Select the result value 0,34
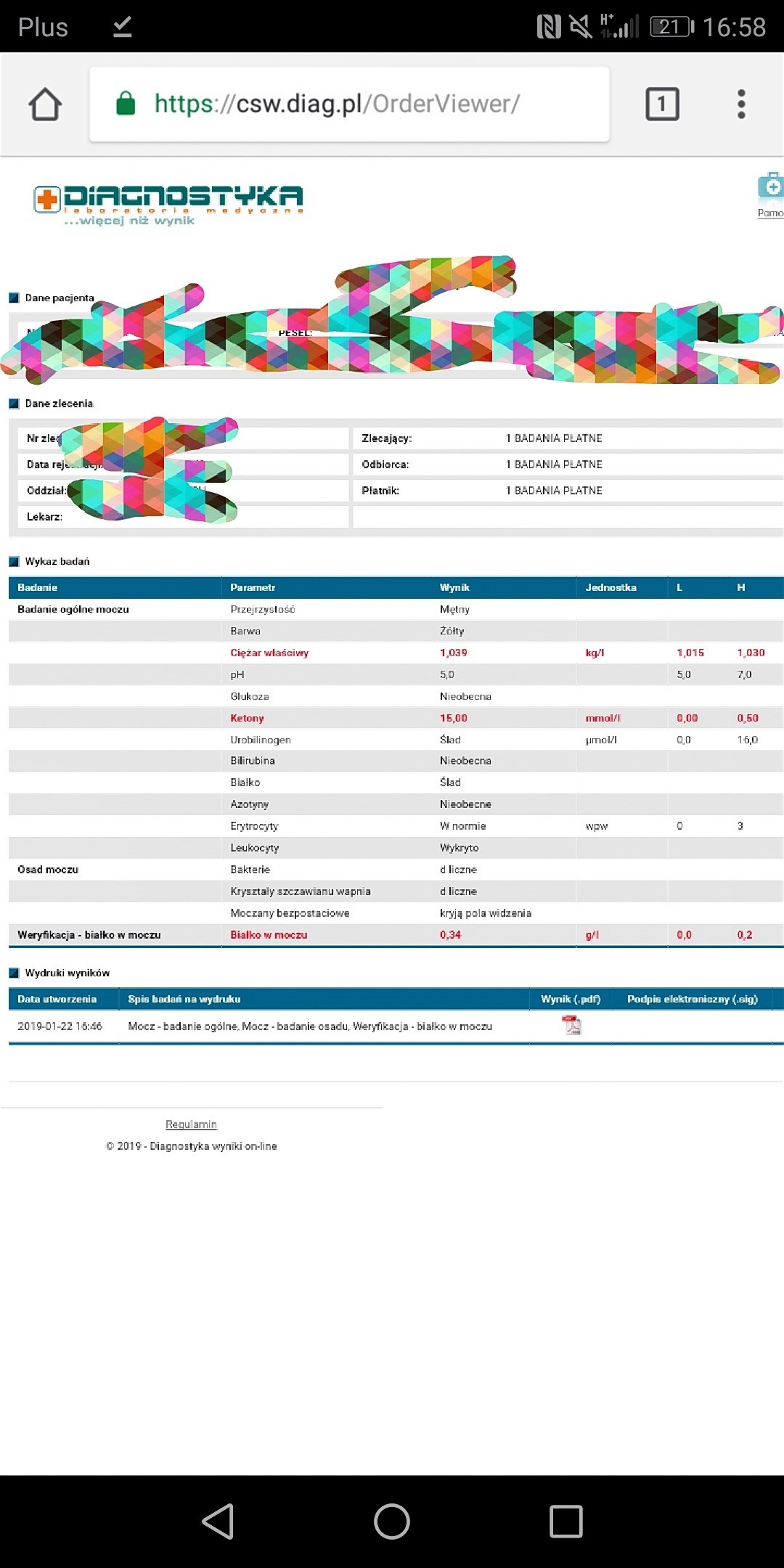Screen dimensions: 784x1568 point(450,935)
